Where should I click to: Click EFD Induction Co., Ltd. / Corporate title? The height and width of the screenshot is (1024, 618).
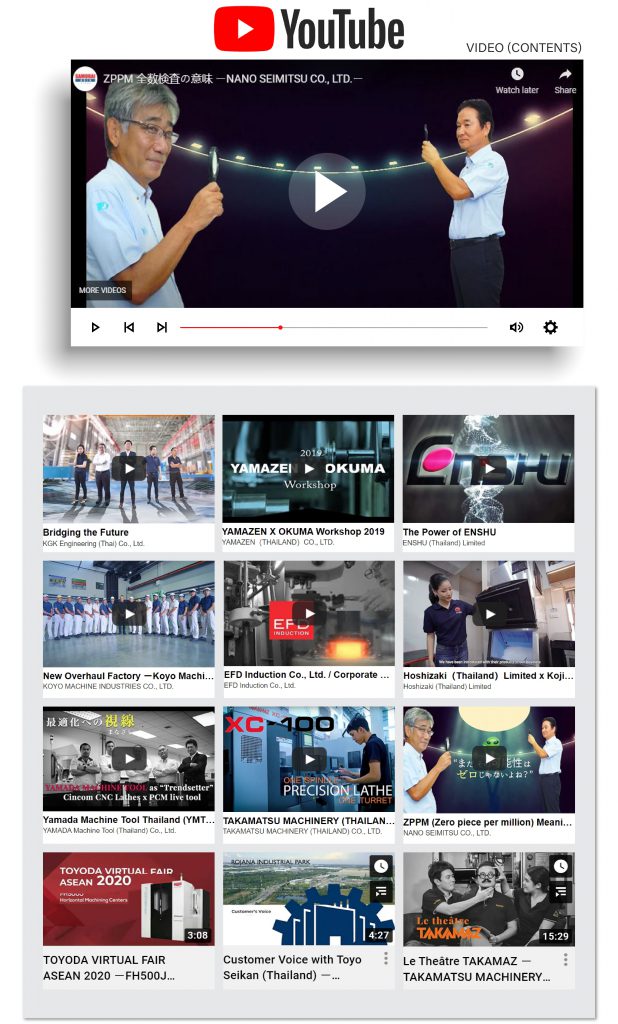[307, 675]
